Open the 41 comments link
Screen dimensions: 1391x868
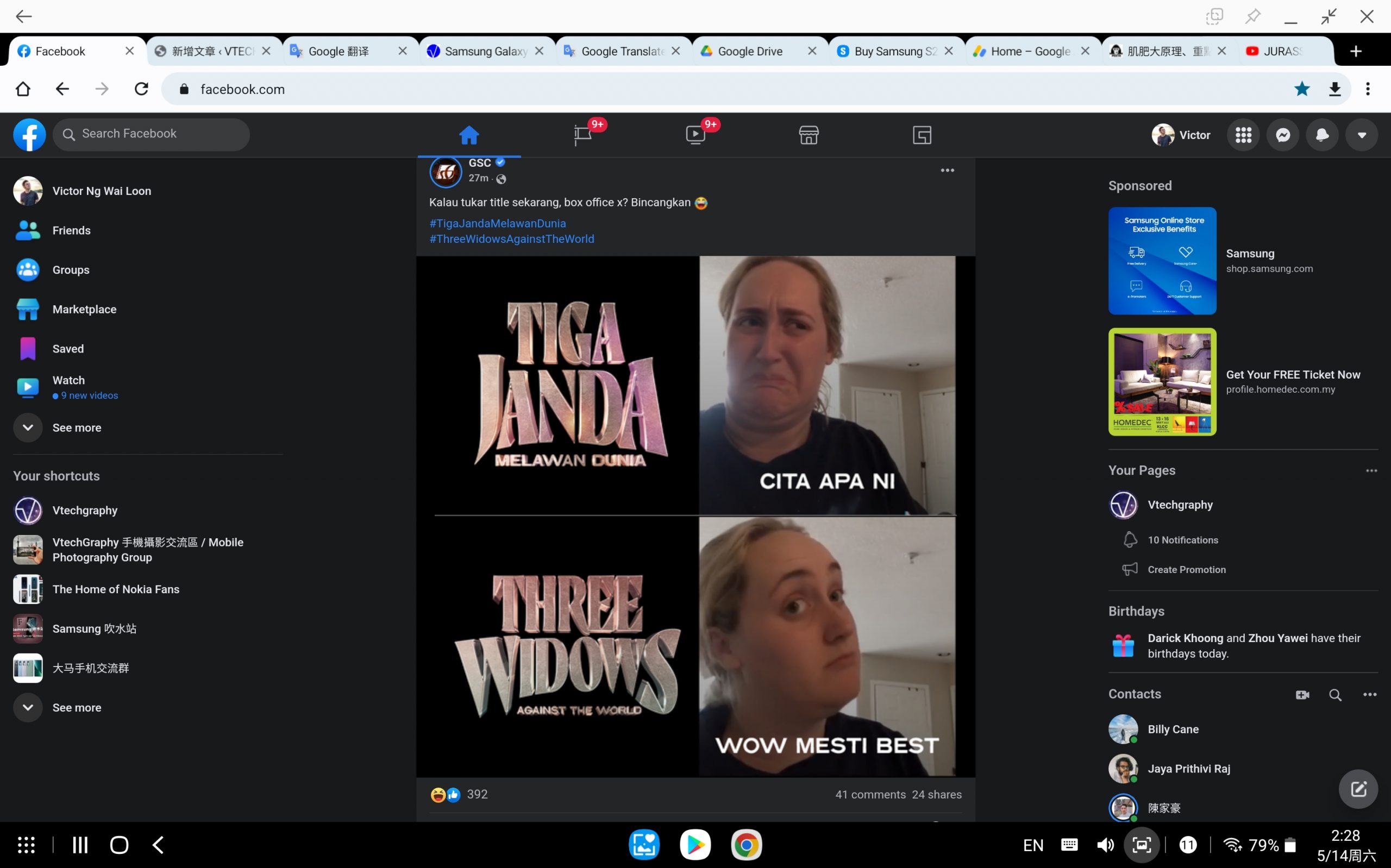click(x=870, y=795)
